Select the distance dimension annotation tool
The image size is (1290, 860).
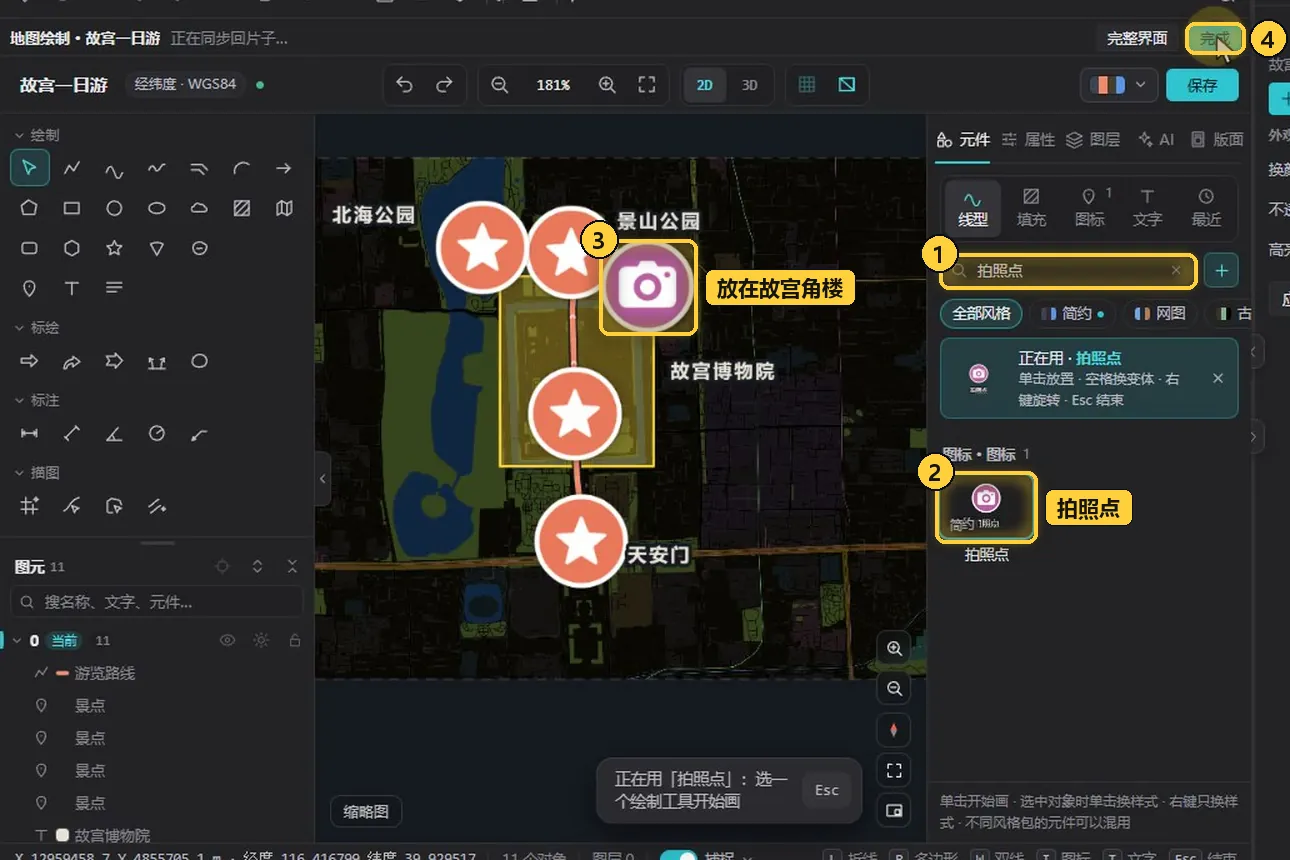coord(30,433)
